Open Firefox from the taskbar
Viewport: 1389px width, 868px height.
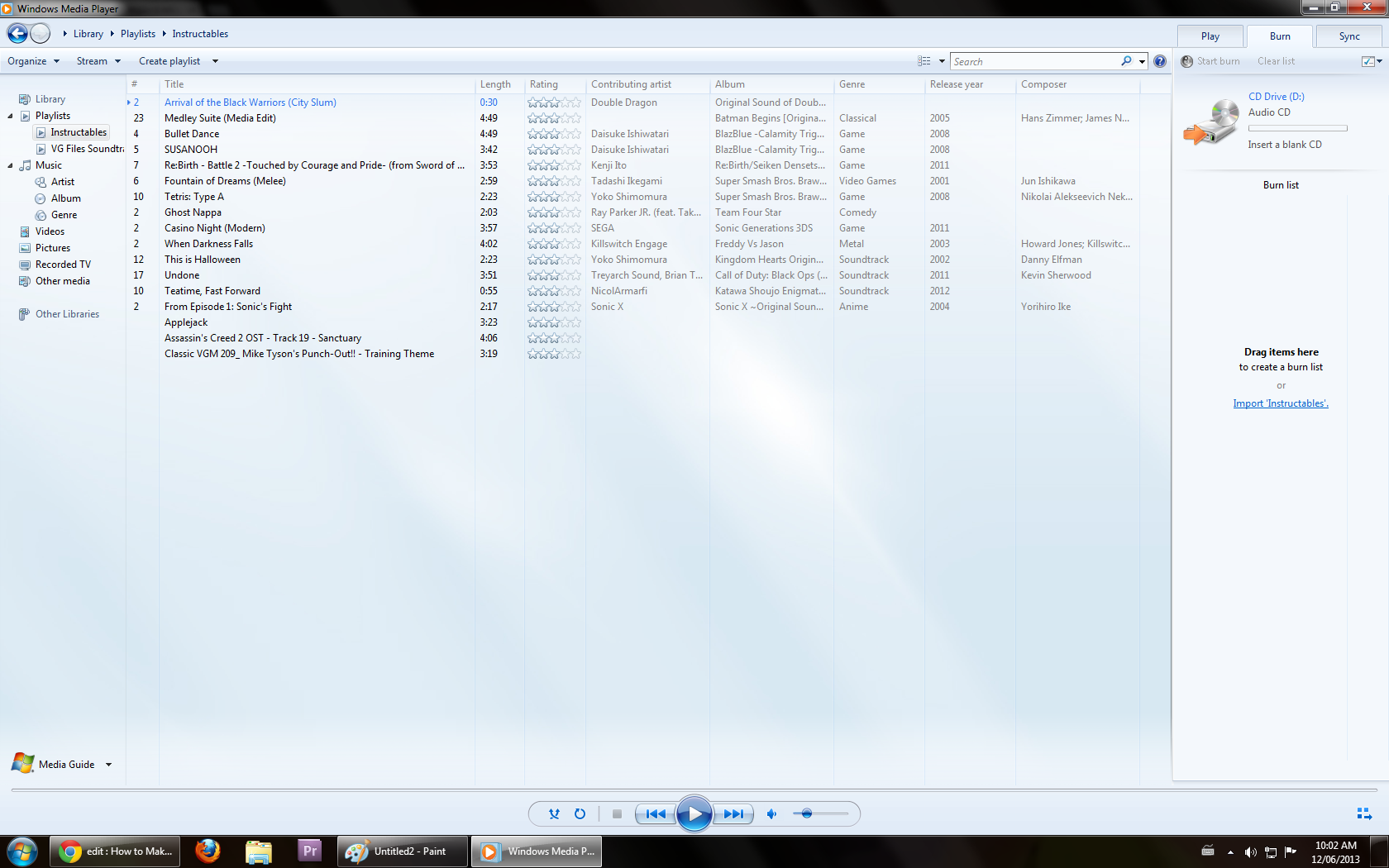click(x=208, y=851)
